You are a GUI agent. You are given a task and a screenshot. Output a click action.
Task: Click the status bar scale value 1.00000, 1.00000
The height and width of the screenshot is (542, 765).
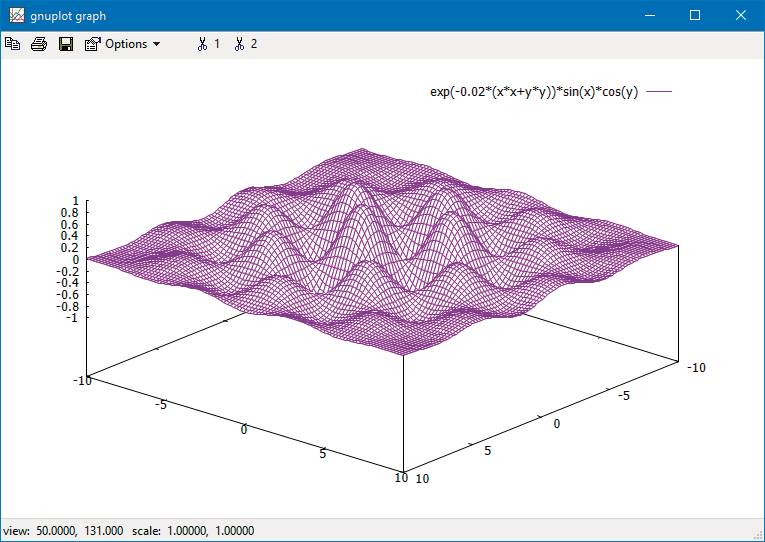[x=210, y=531]
